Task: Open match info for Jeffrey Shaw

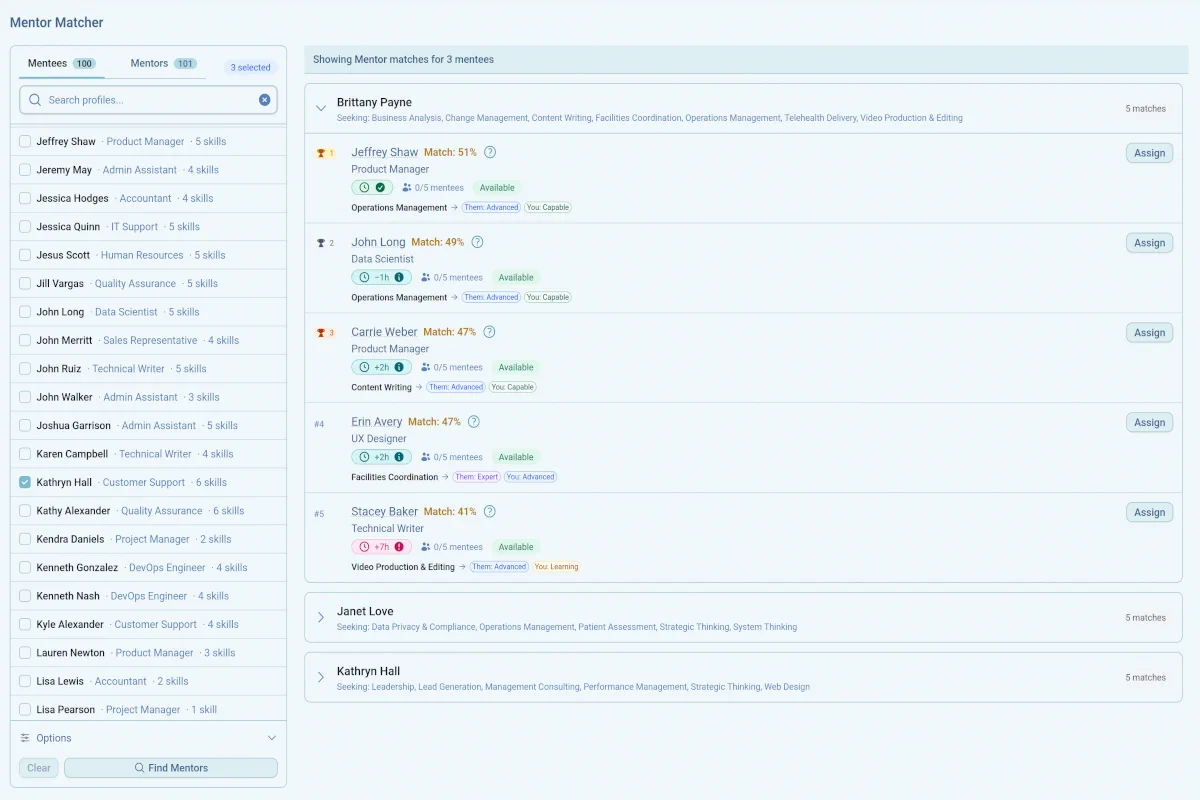Action: click(x=490, y=152)
